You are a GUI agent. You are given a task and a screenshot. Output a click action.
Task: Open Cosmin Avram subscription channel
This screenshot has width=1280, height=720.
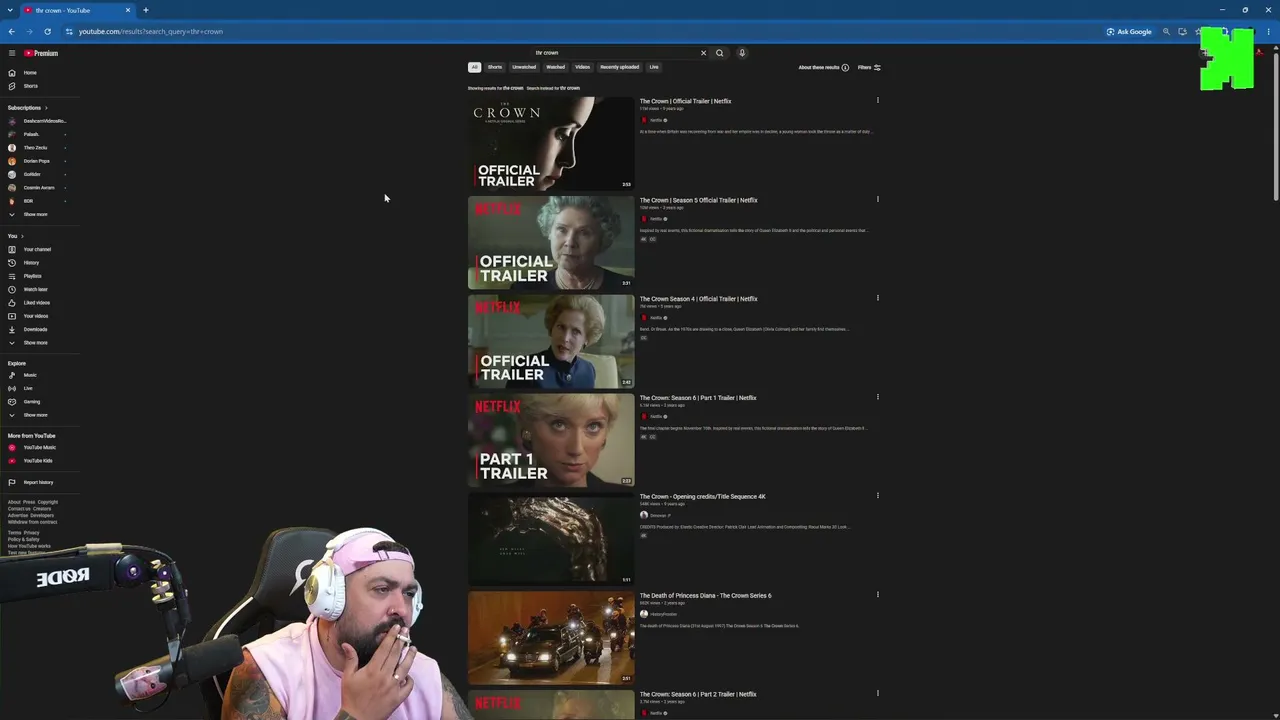[39, 188]
